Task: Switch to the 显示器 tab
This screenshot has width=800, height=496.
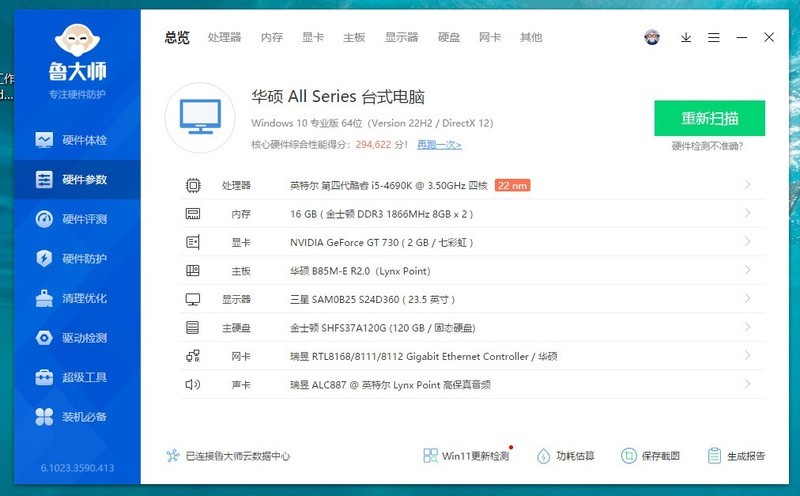Action: click(x=402, y=37)
